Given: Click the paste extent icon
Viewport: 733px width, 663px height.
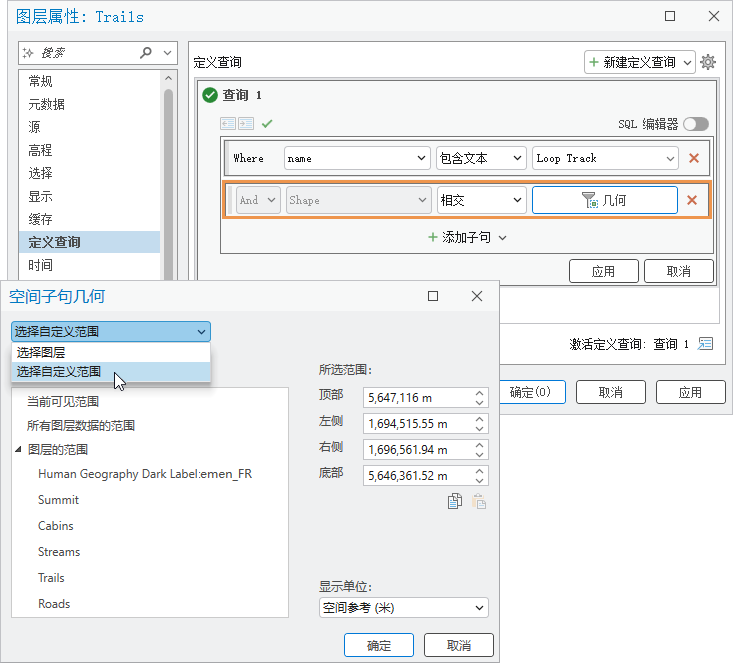Looking at the screenshot, I should pyautogui.click(x=479, y=502).
